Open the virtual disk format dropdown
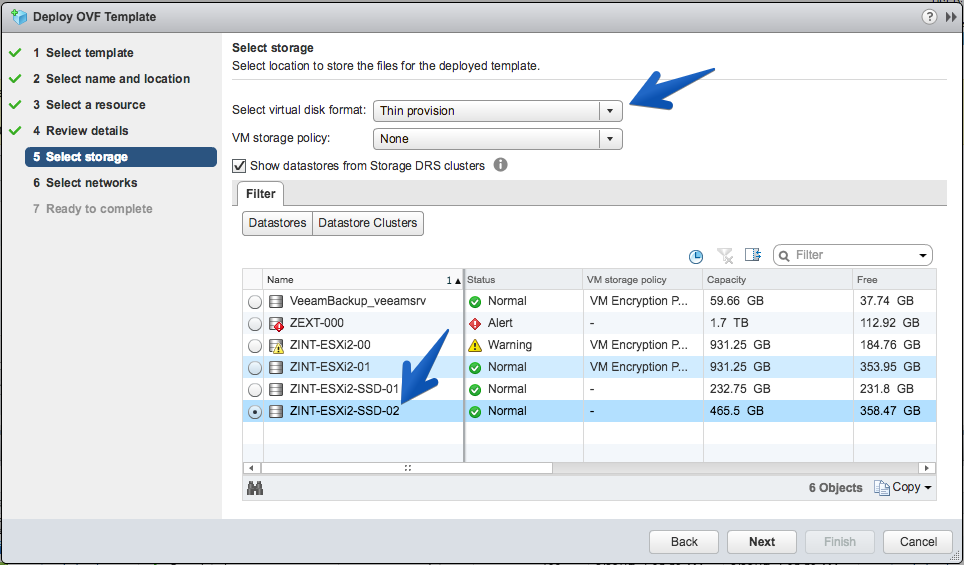964x565 pixels. (497, 111)
